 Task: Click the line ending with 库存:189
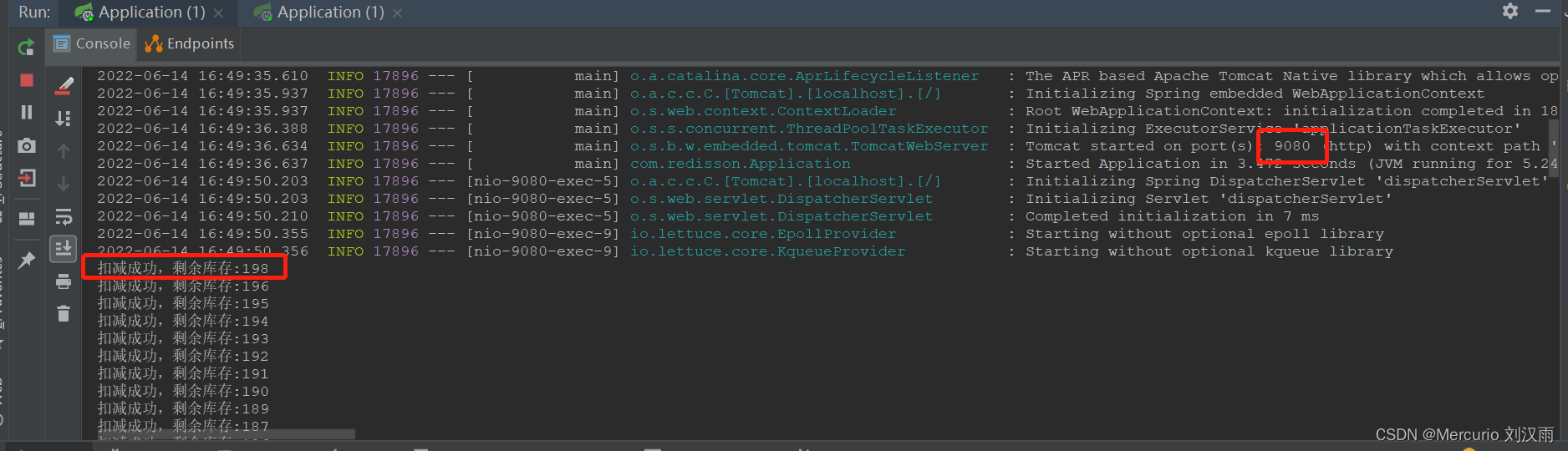(183, 408)
